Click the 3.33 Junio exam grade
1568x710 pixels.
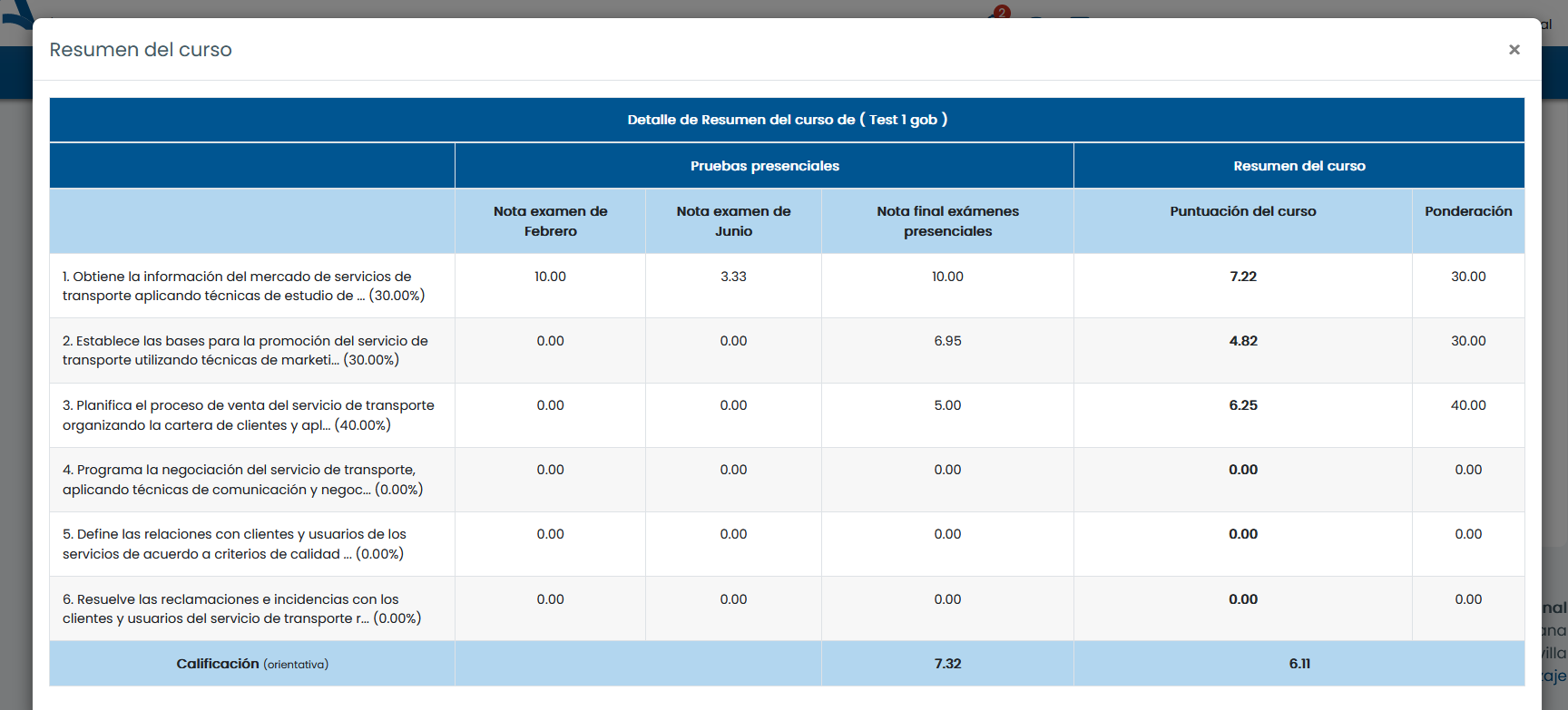pos(733,277)
